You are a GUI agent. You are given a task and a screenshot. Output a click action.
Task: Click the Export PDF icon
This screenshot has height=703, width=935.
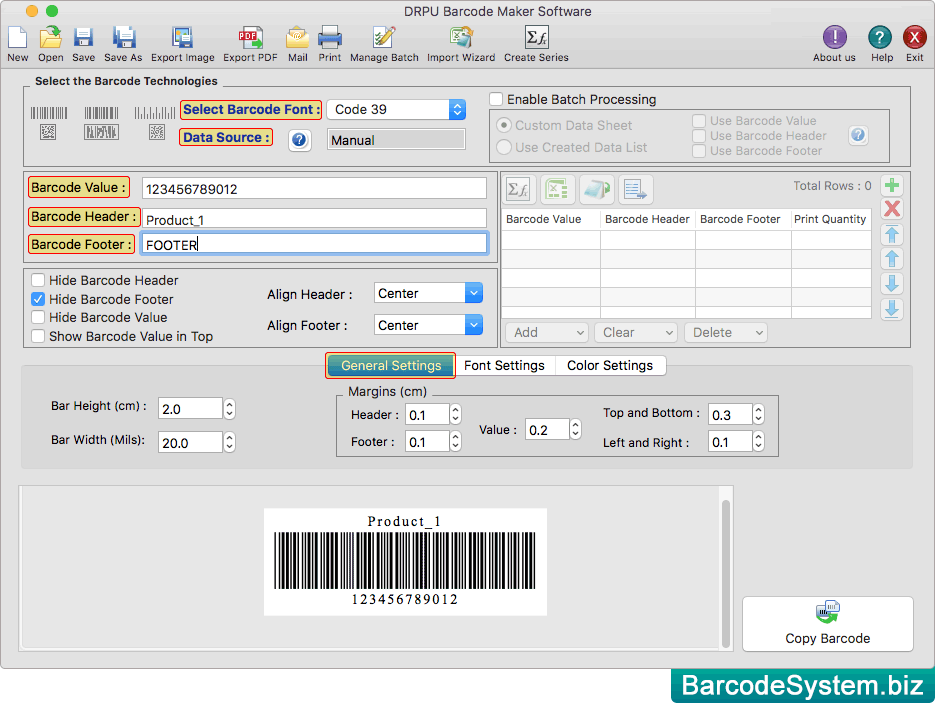click(x=250, y=38)
